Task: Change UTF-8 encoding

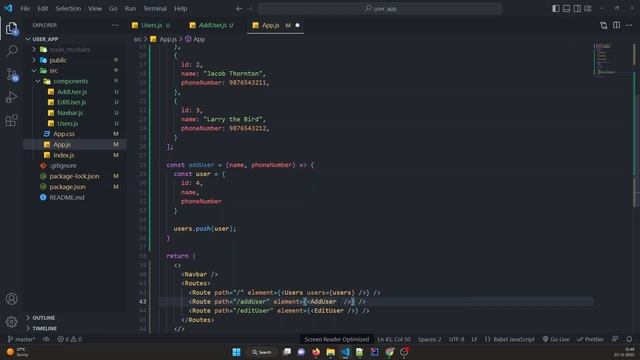Action: click(x=456, y=339)
